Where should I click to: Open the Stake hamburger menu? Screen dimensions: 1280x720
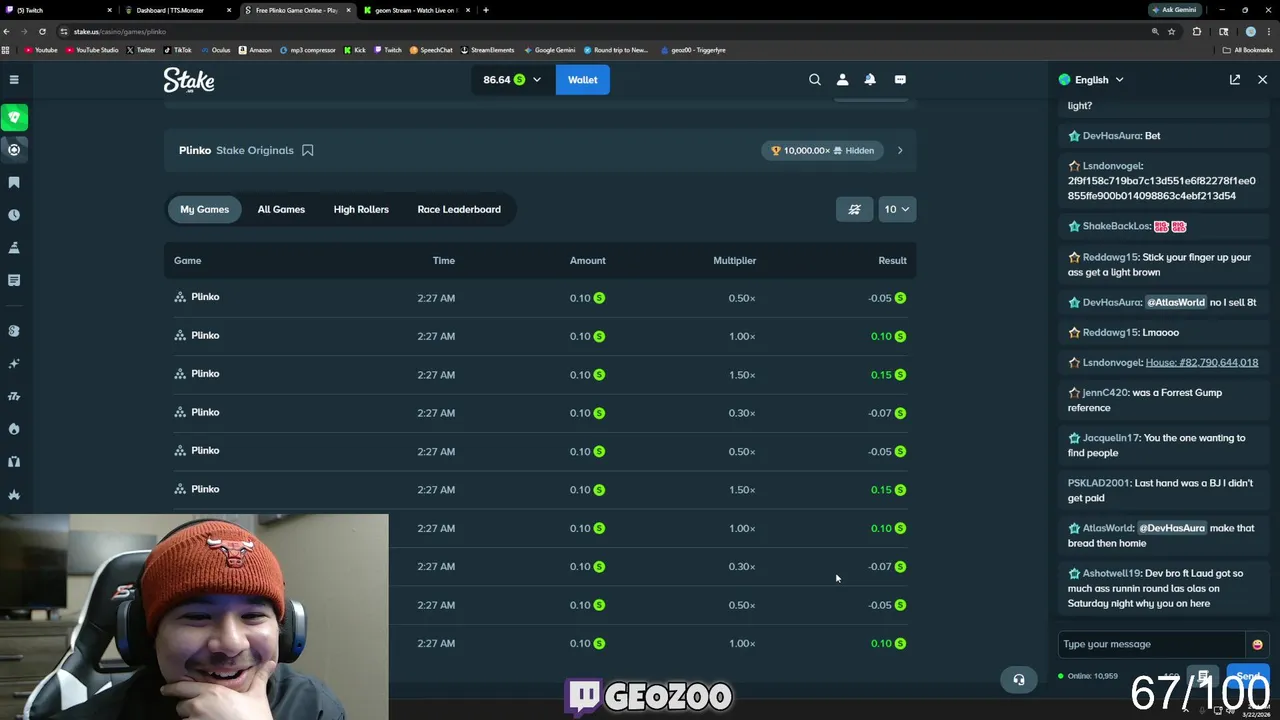point(14,79)
